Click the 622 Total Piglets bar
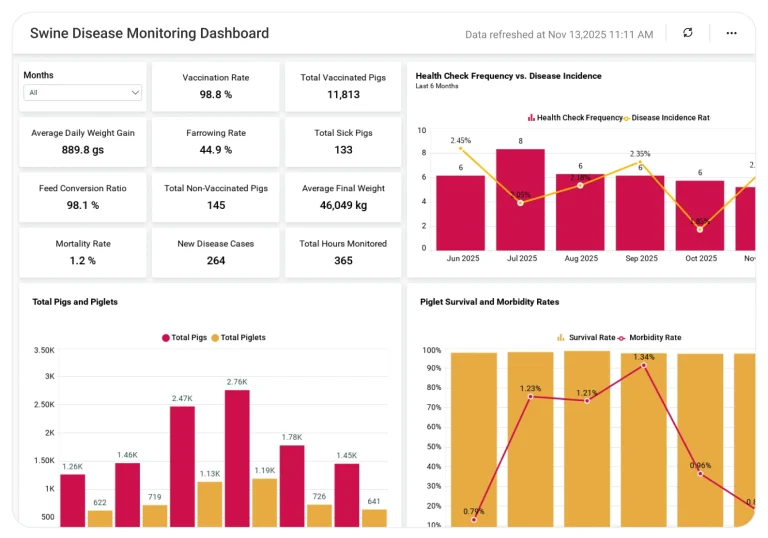Viewport: 768px width, 538px height. [100, 519]
